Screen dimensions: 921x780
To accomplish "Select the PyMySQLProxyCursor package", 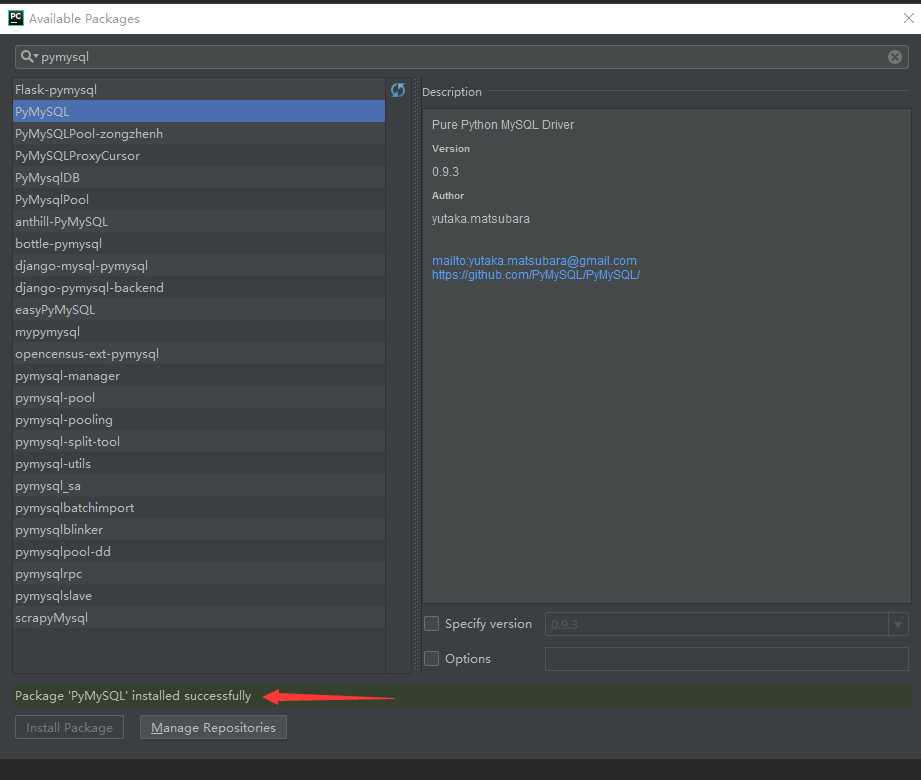I will click(x=199, y=156).
